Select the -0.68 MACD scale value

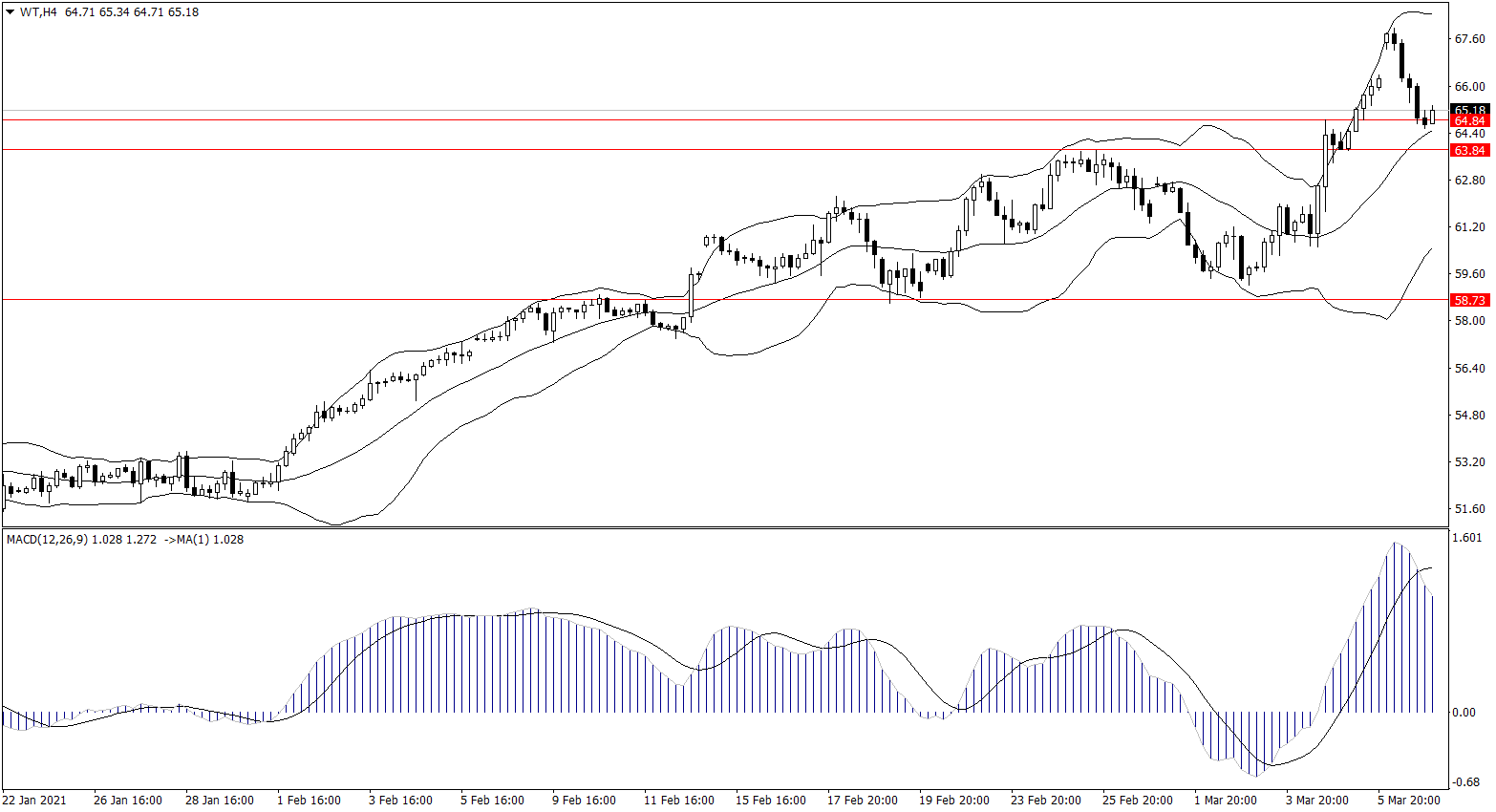point(1466,782)
